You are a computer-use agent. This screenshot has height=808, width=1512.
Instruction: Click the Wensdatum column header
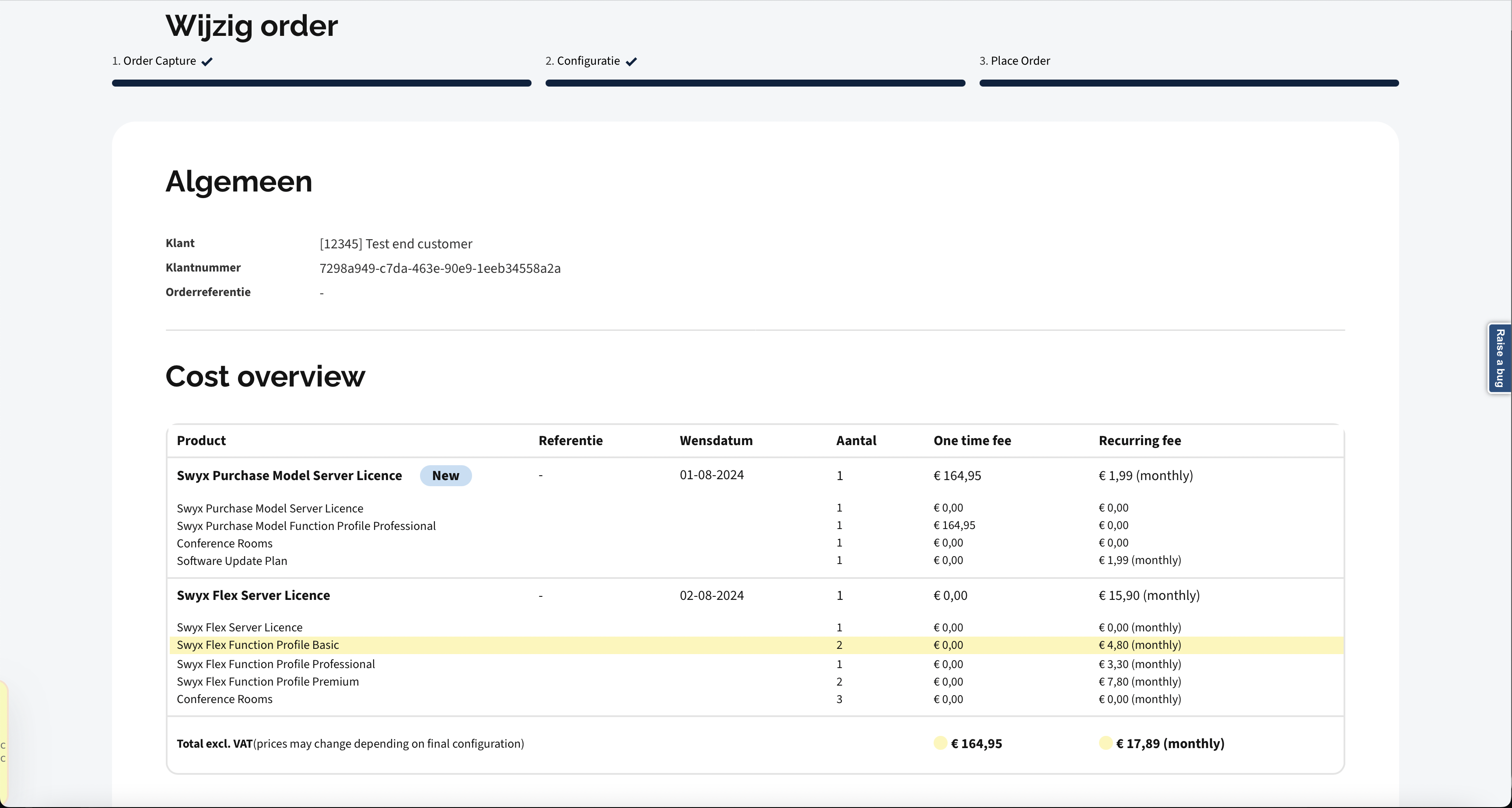pos(715,441)
